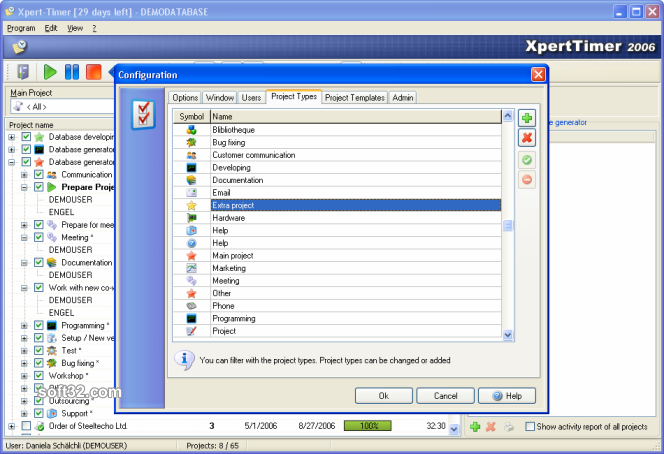Click the Phone symbol icon

click(191, 306)
